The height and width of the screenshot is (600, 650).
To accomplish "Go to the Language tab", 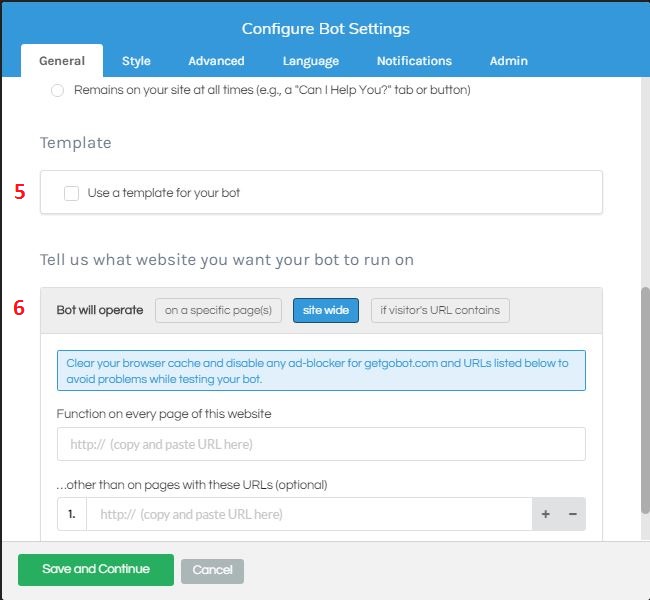I will click(310, 61).
